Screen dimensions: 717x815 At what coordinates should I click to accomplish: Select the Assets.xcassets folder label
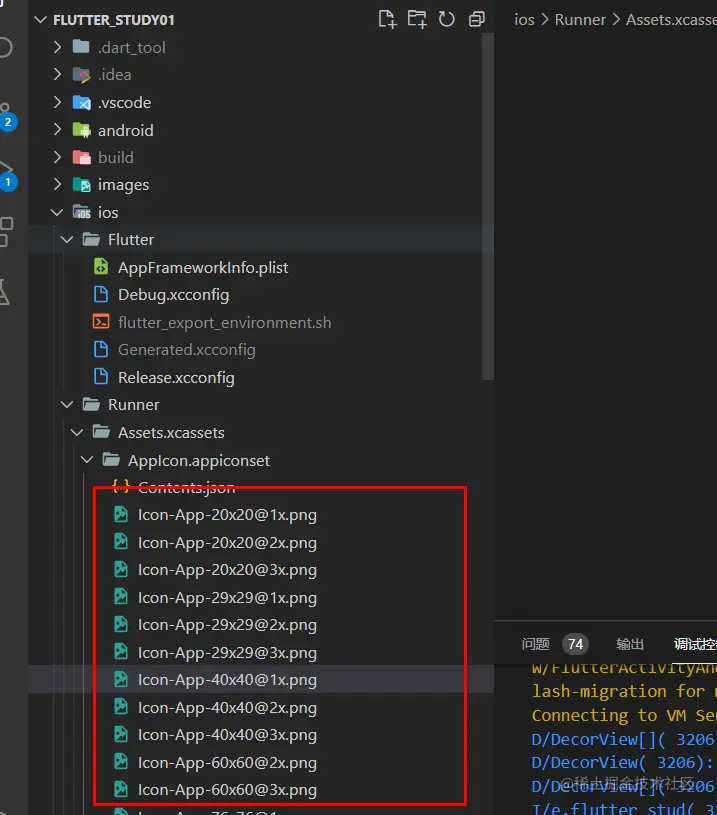(171, 432)
